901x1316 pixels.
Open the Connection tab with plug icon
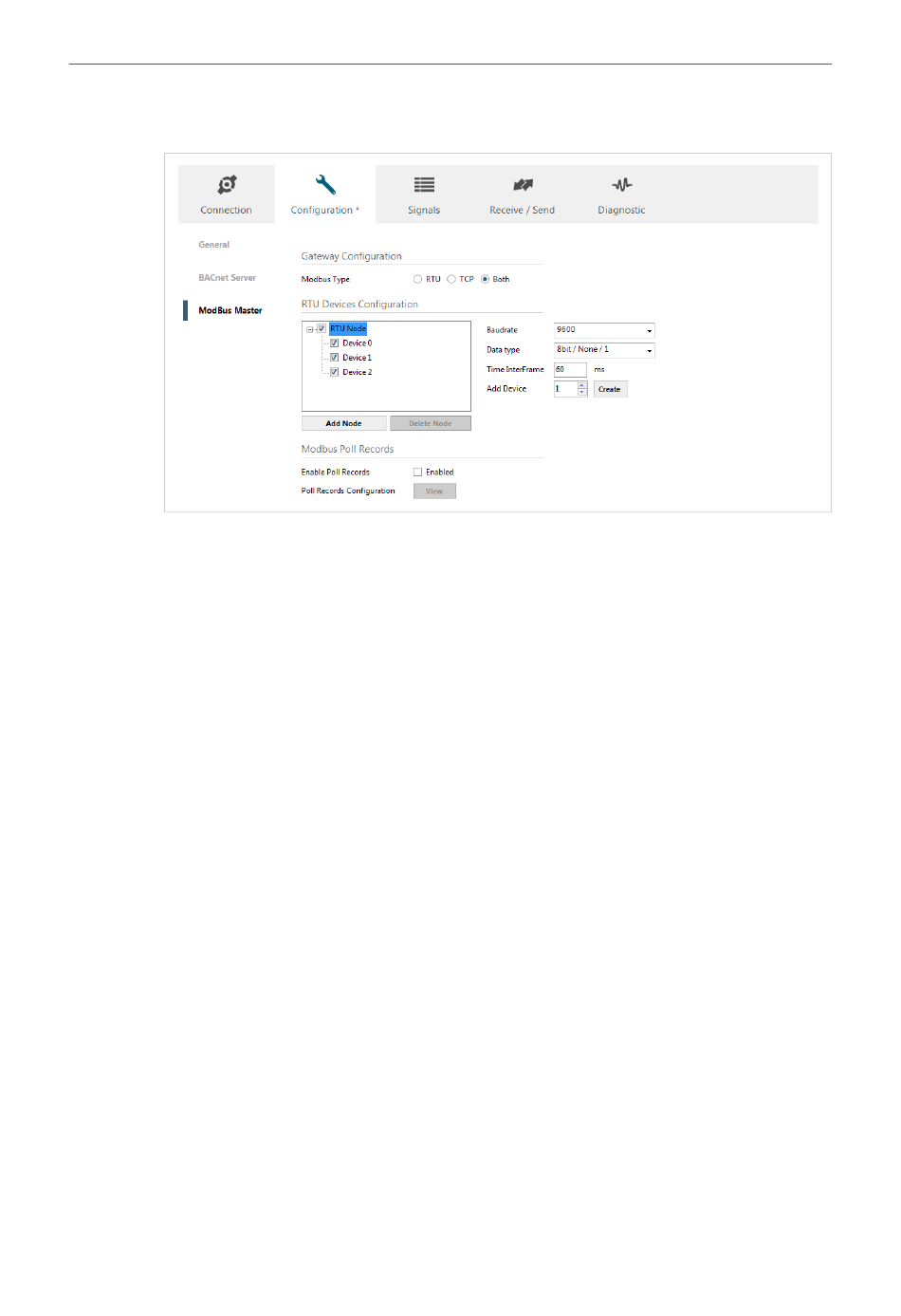[x=226, y=195]
